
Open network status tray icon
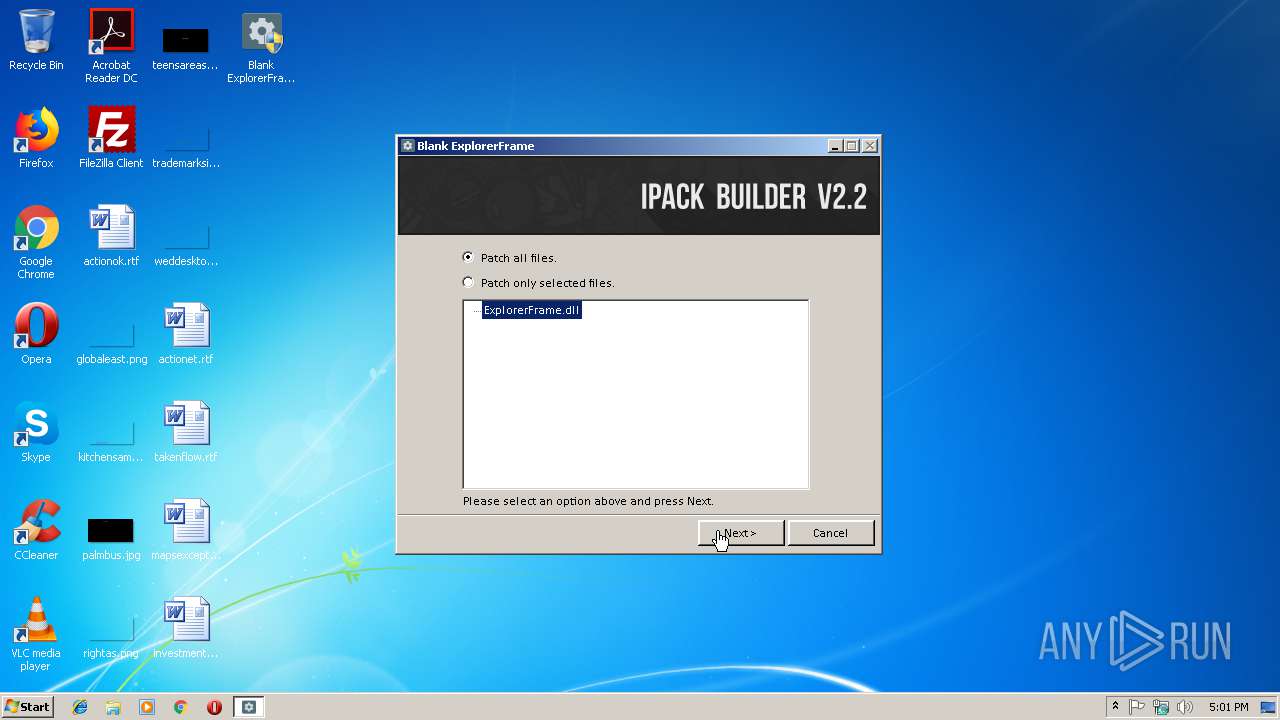coord(1161,707)
